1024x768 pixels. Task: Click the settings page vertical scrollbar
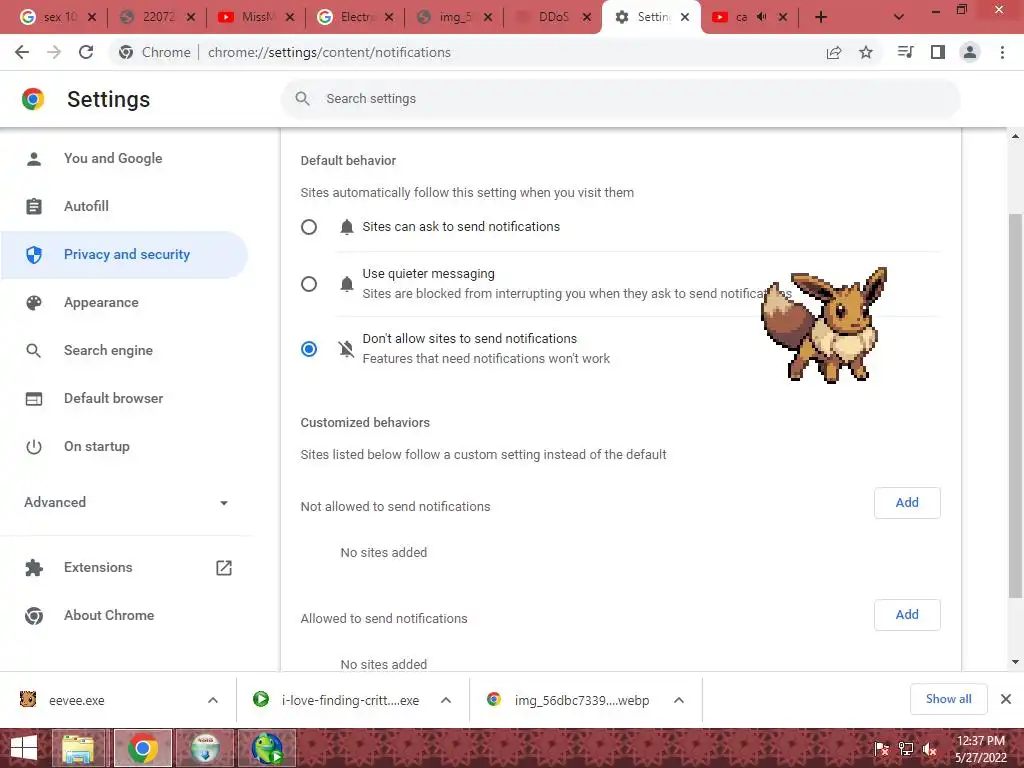(1015, 405)
